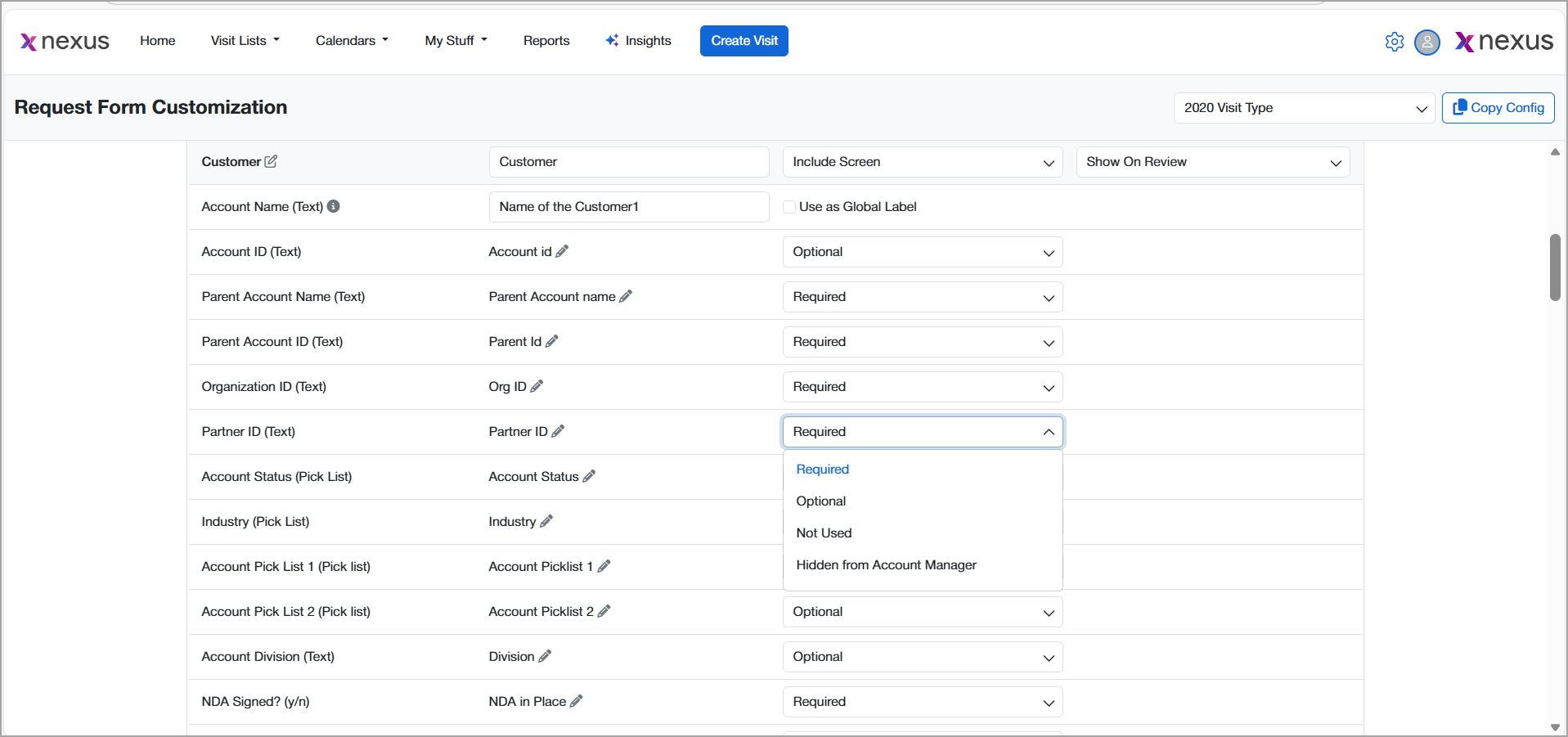Click the Name of the Customer1 text field

tap(628, 207)
